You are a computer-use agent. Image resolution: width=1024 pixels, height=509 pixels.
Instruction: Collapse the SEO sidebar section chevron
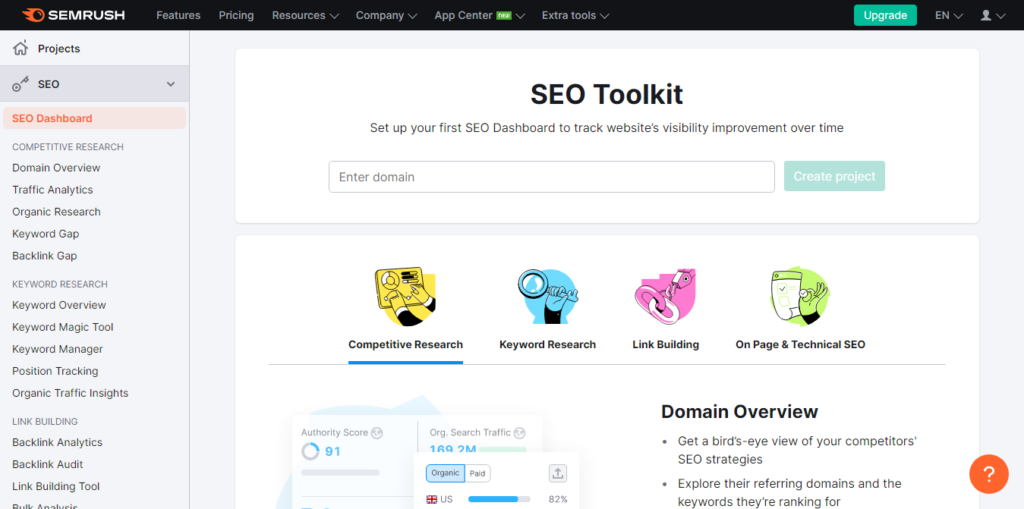[171, 84]
